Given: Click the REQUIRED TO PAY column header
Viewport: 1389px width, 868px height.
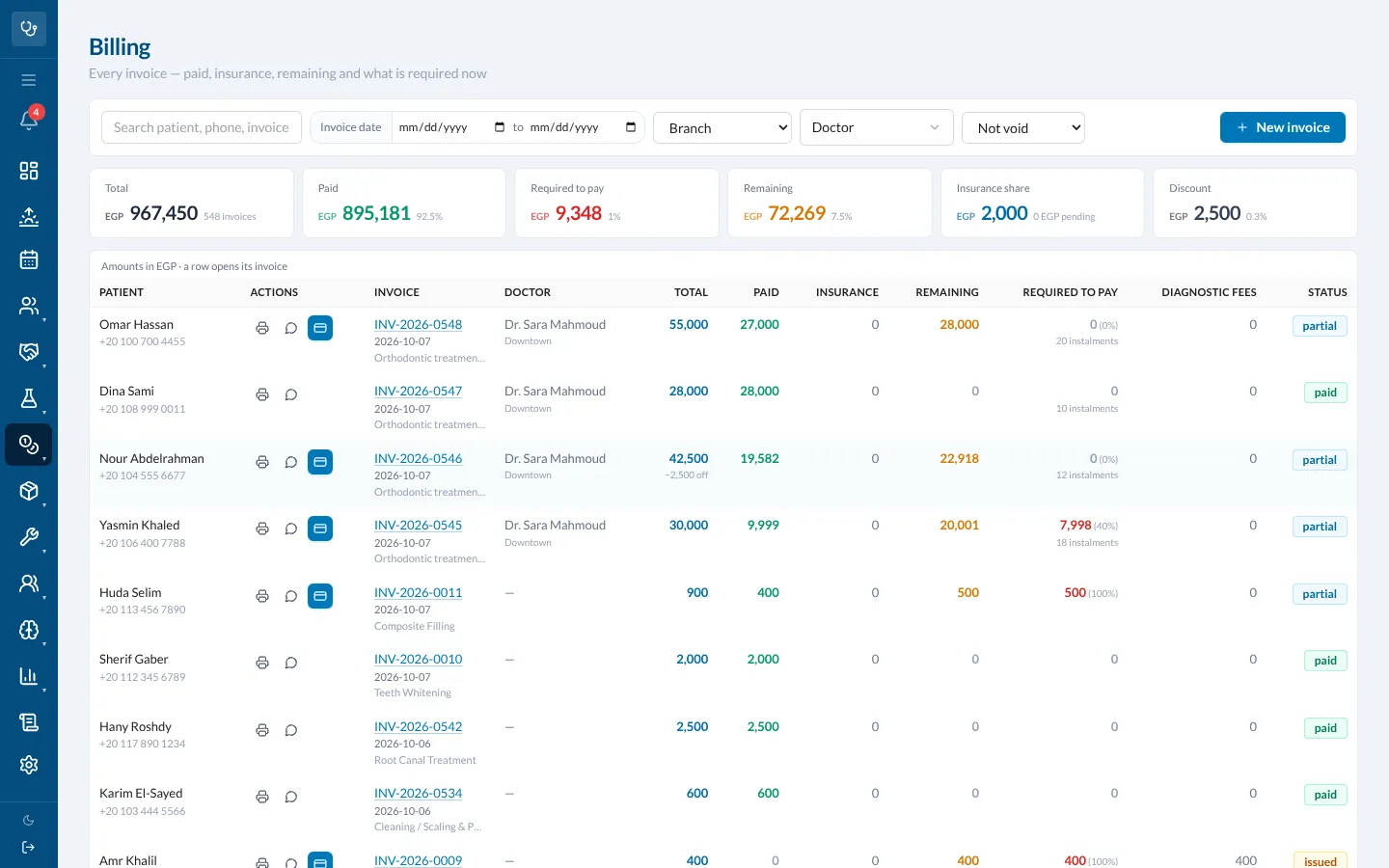Looking at the screenshot, I should coord(1070,292).
